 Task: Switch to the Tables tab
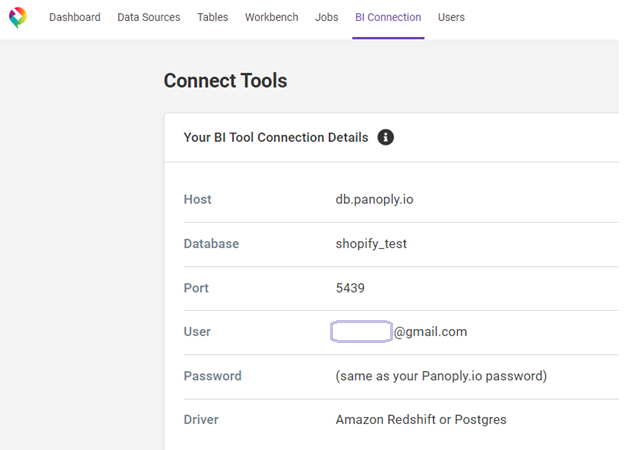[x=213, y=18]
